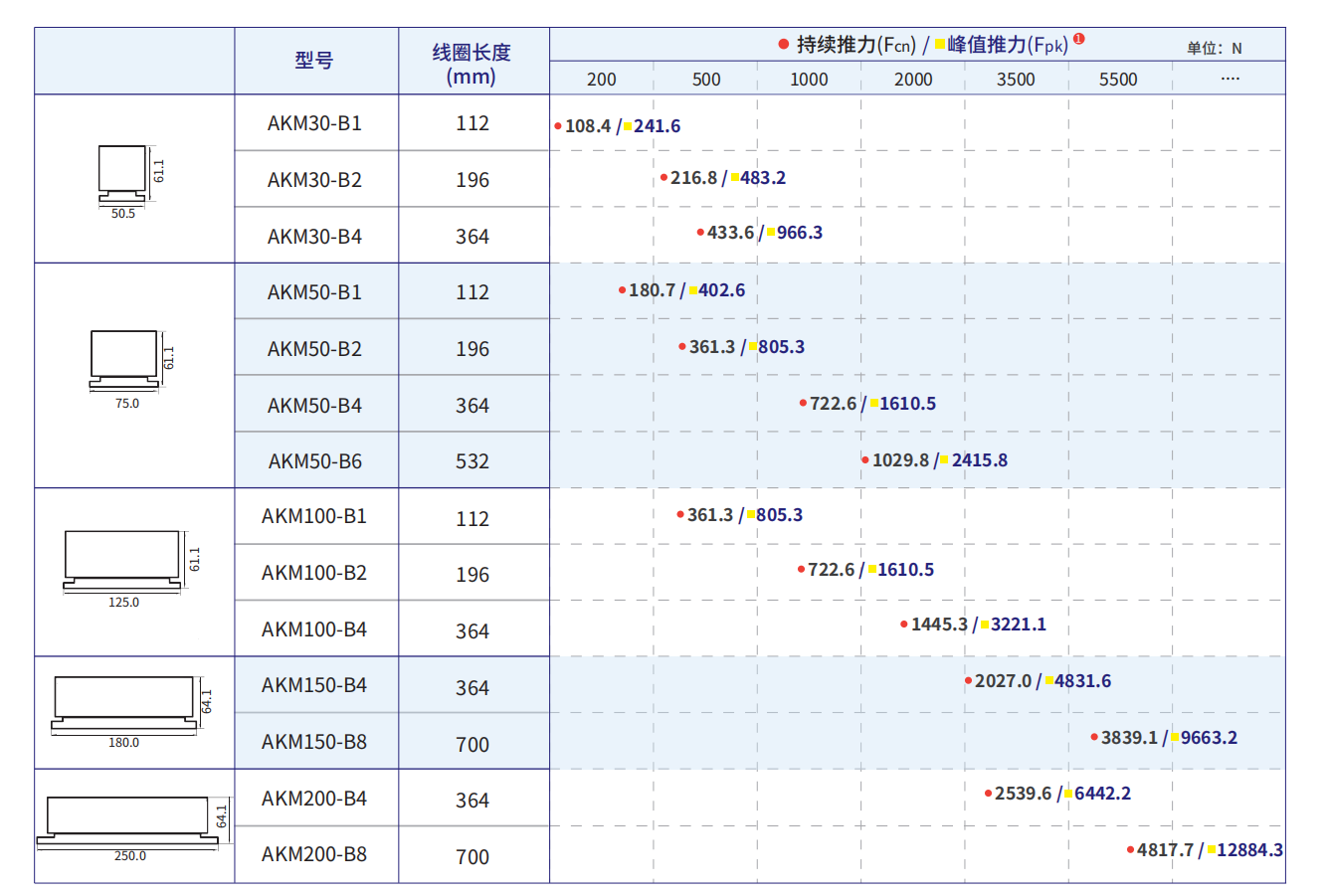The image size is (1327, 896).
Task: Select the AKM50-B6 model name
Action: 314,461
